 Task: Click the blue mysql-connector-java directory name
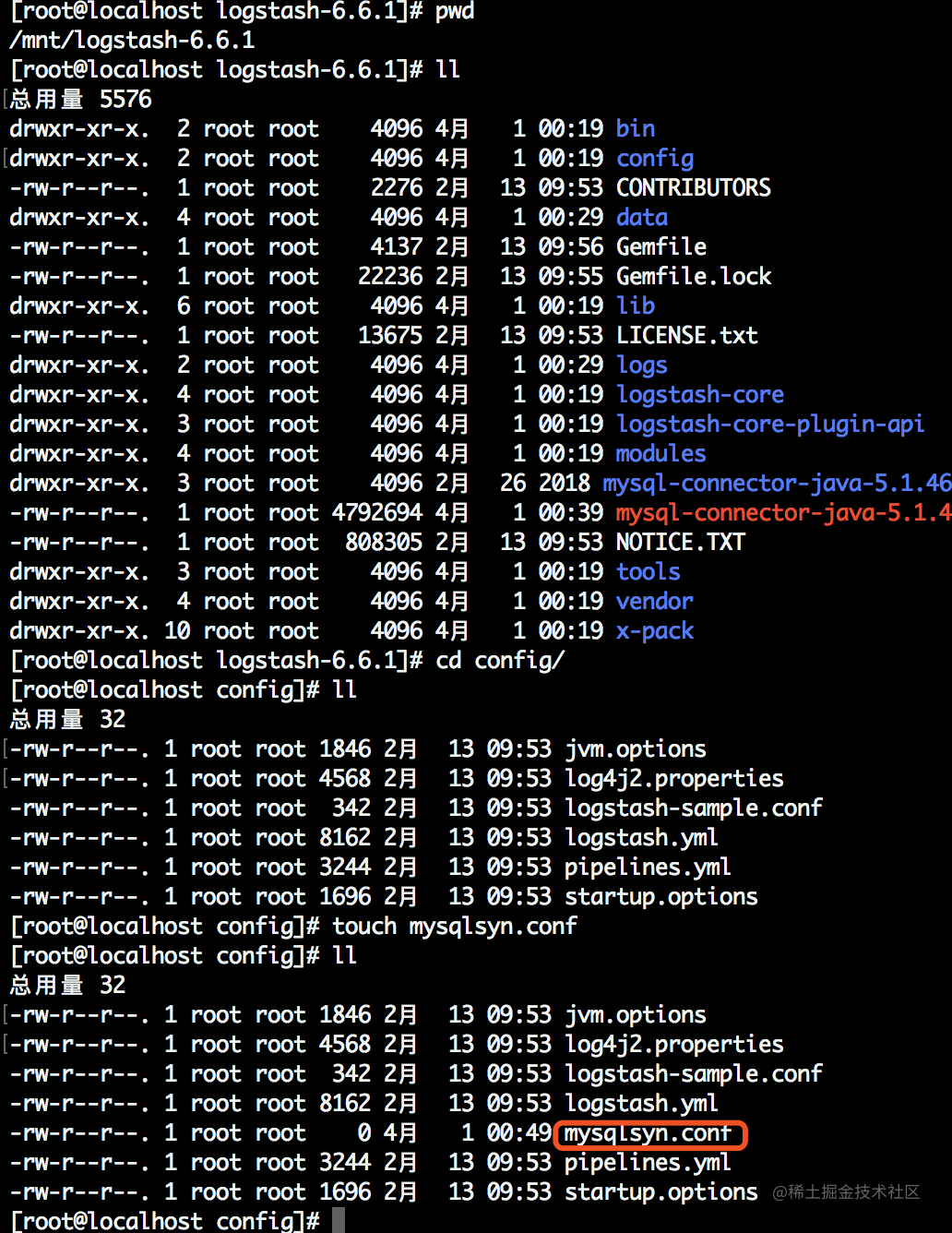coord(777,484)
